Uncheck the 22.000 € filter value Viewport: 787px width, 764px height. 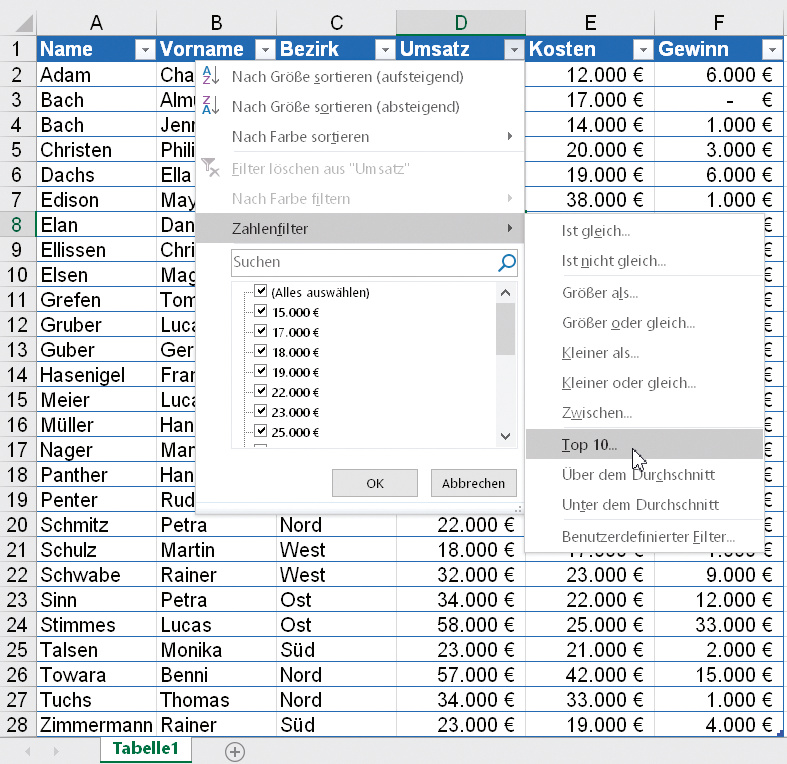pos(261,392)
